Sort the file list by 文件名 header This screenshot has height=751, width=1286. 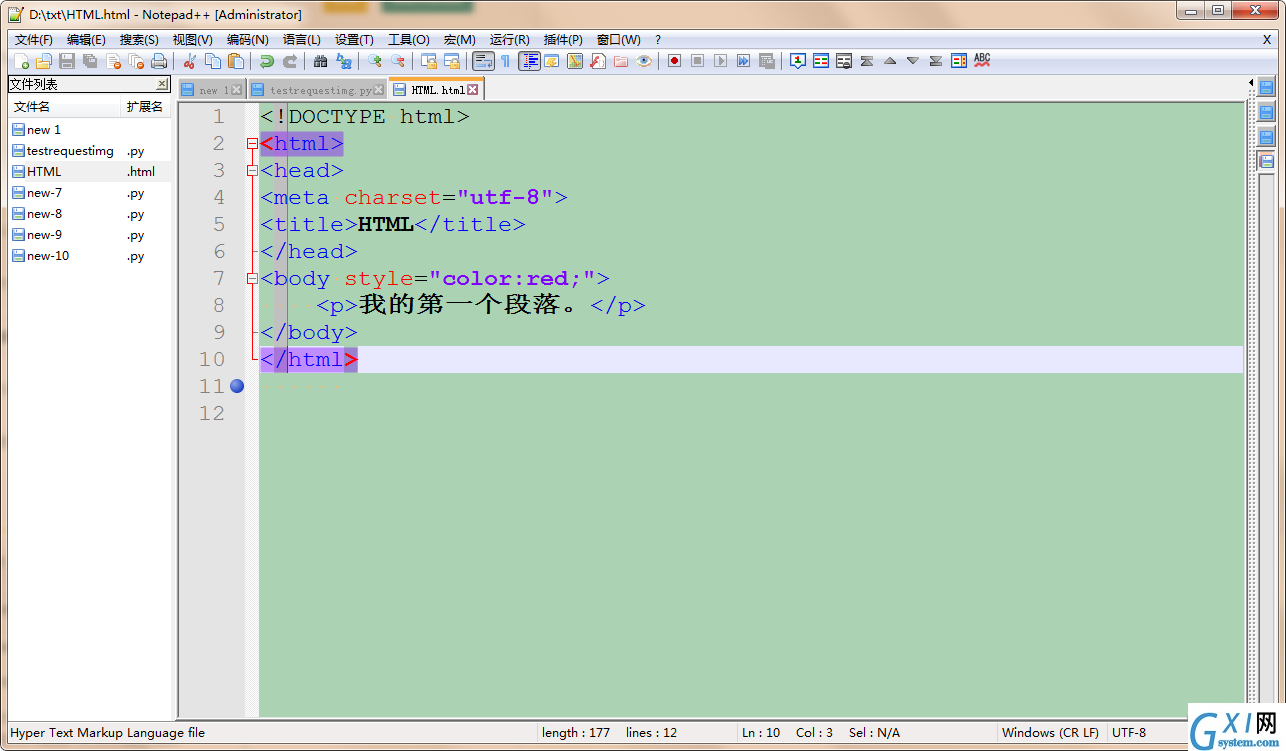(x=64, y=107)
